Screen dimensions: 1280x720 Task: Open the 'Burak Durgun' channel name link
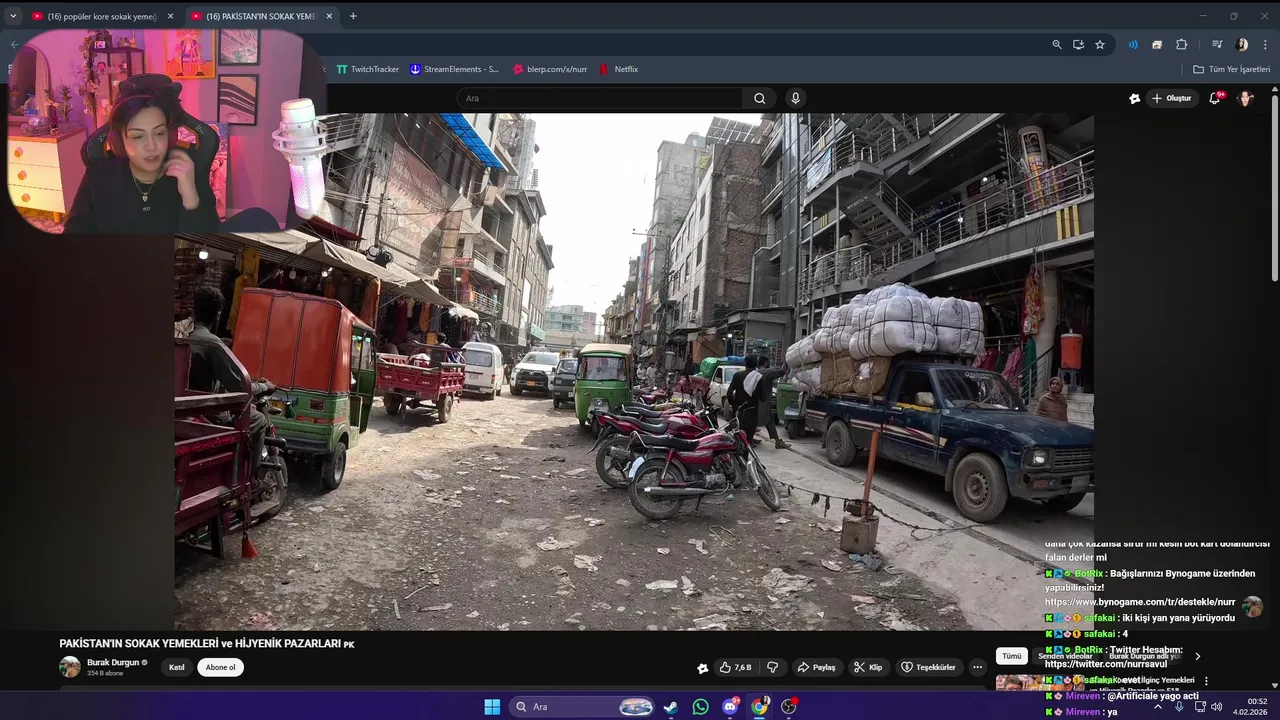pos(113,662)
